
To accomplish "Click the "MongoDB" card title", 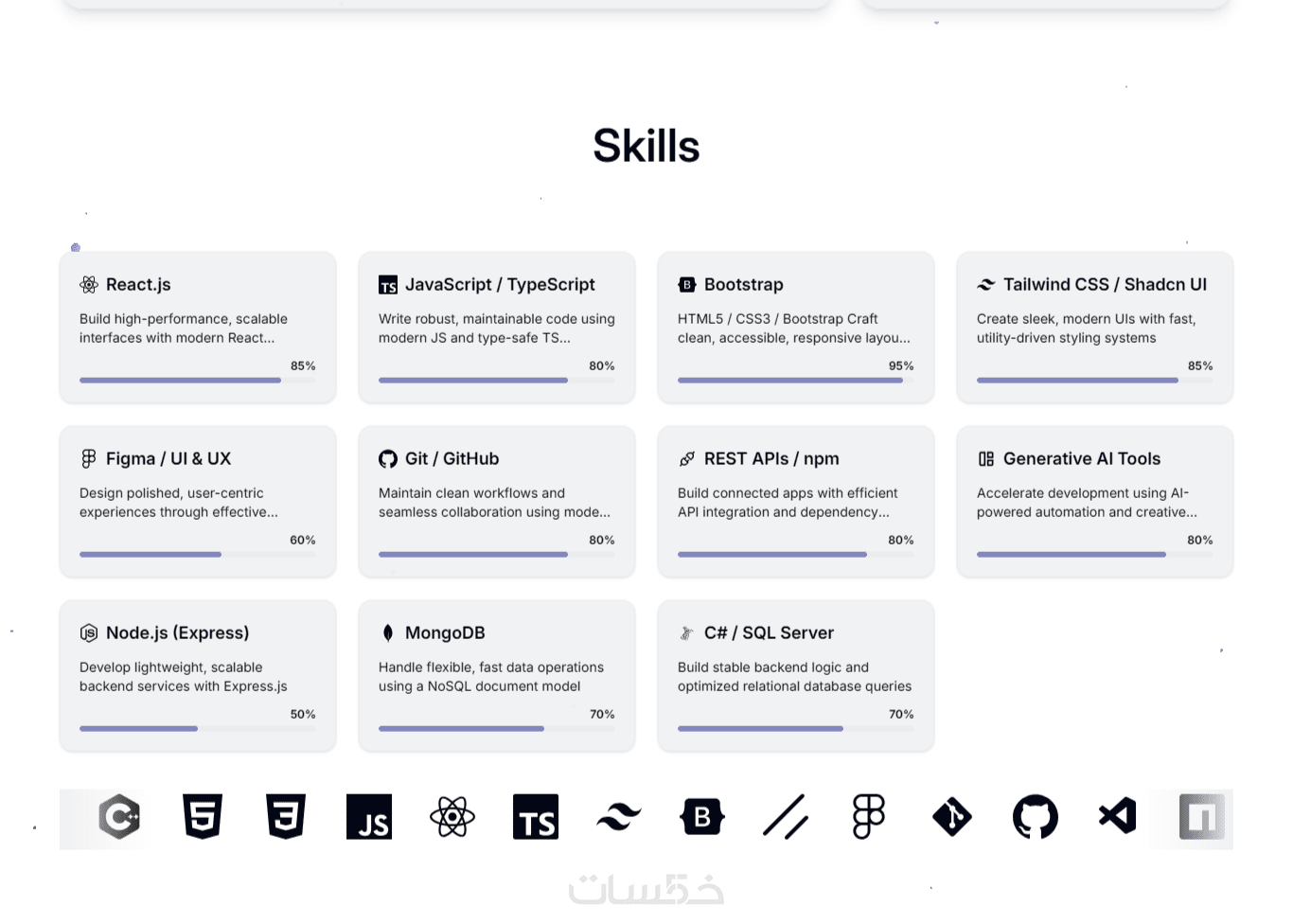I will click(445, 633).
